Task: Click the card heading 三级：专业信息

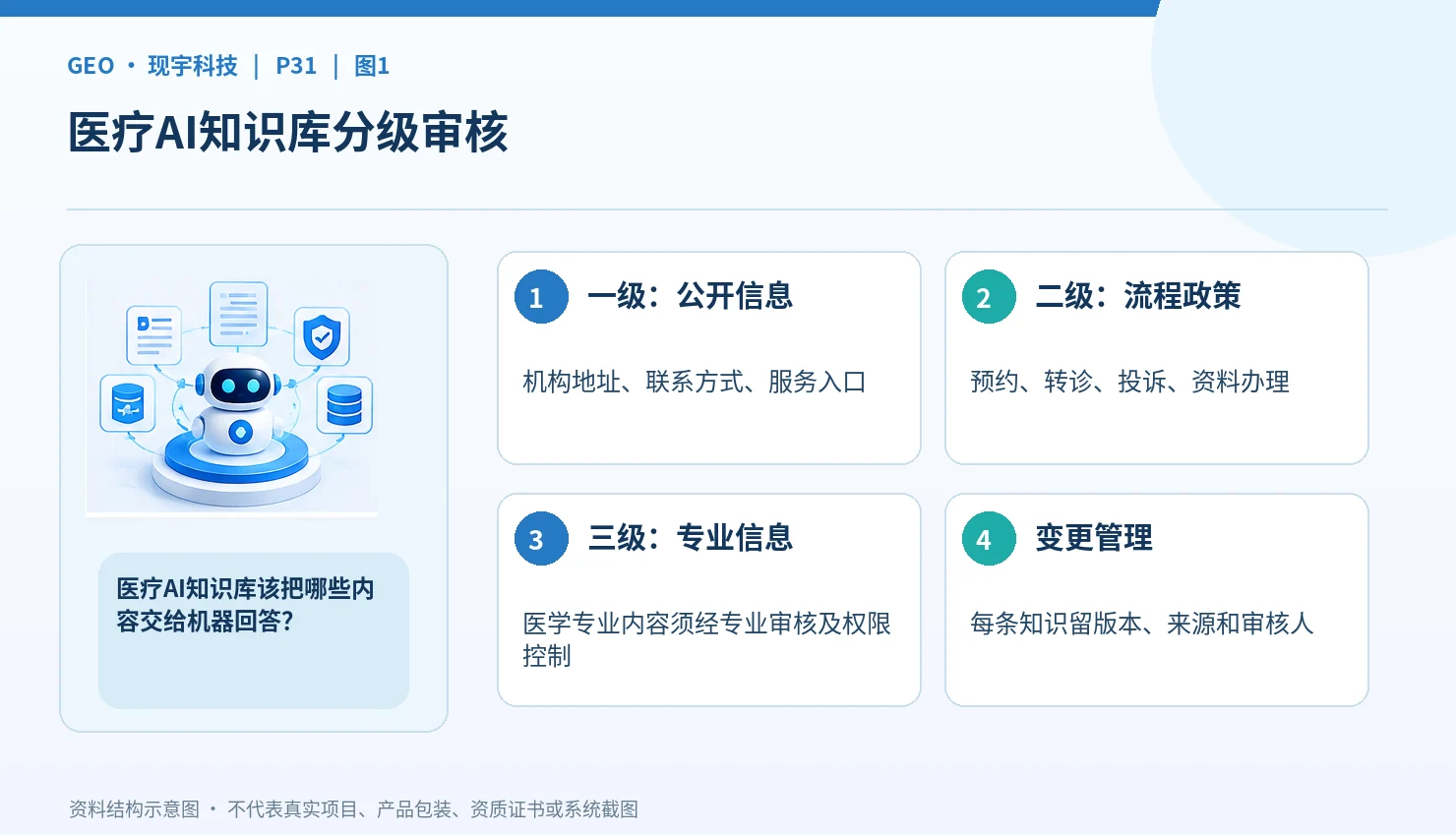Action: point(690,538)
